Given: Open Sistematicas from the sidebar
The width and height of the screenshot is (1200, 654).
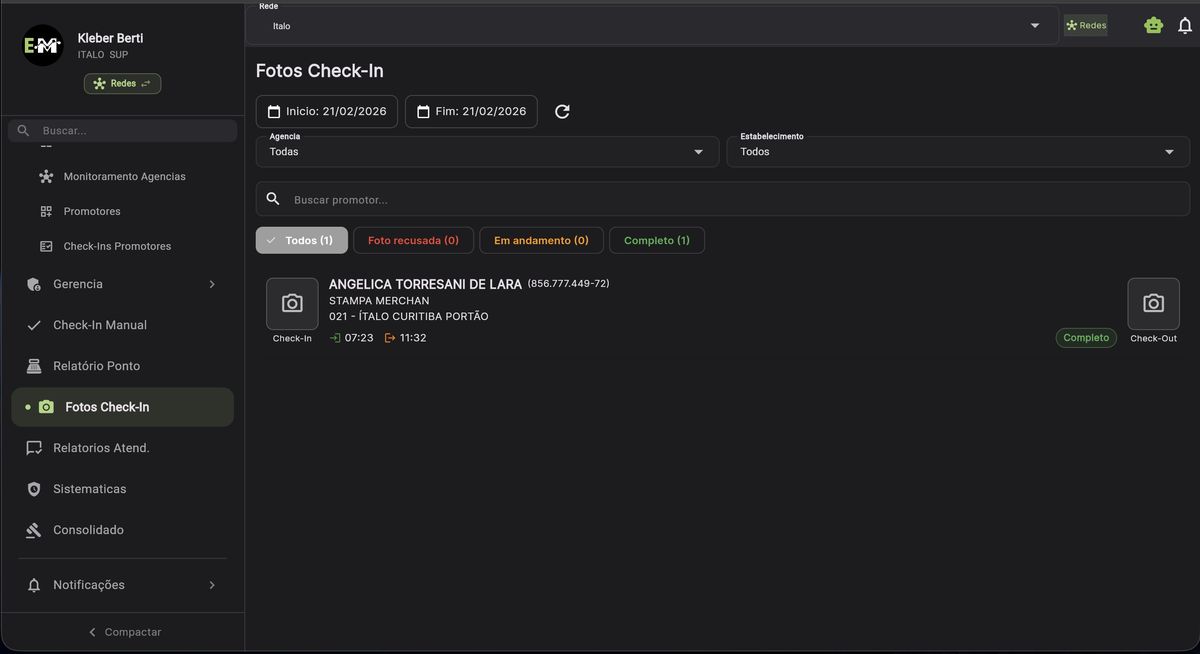Looking at the screenshot, I should 89,489.
